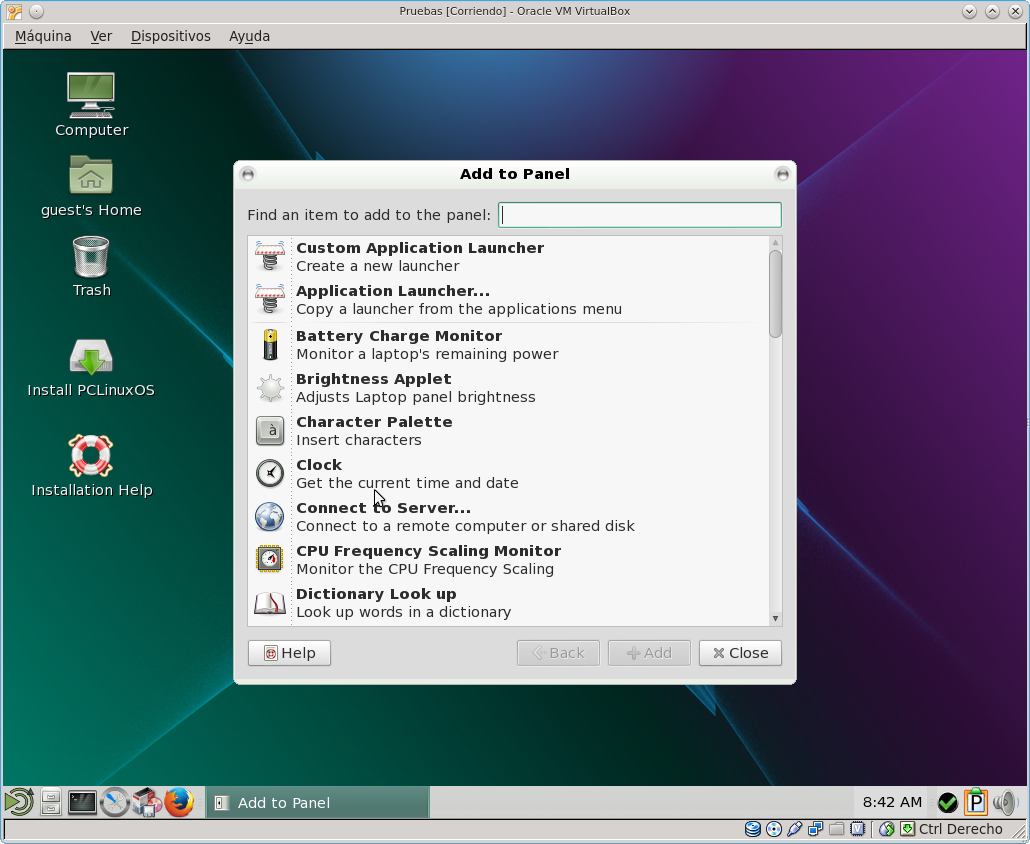Click the Battery Charge Monitor icon
The width and height of the screenshot is (1030, 844).
(x=269, y=345)
